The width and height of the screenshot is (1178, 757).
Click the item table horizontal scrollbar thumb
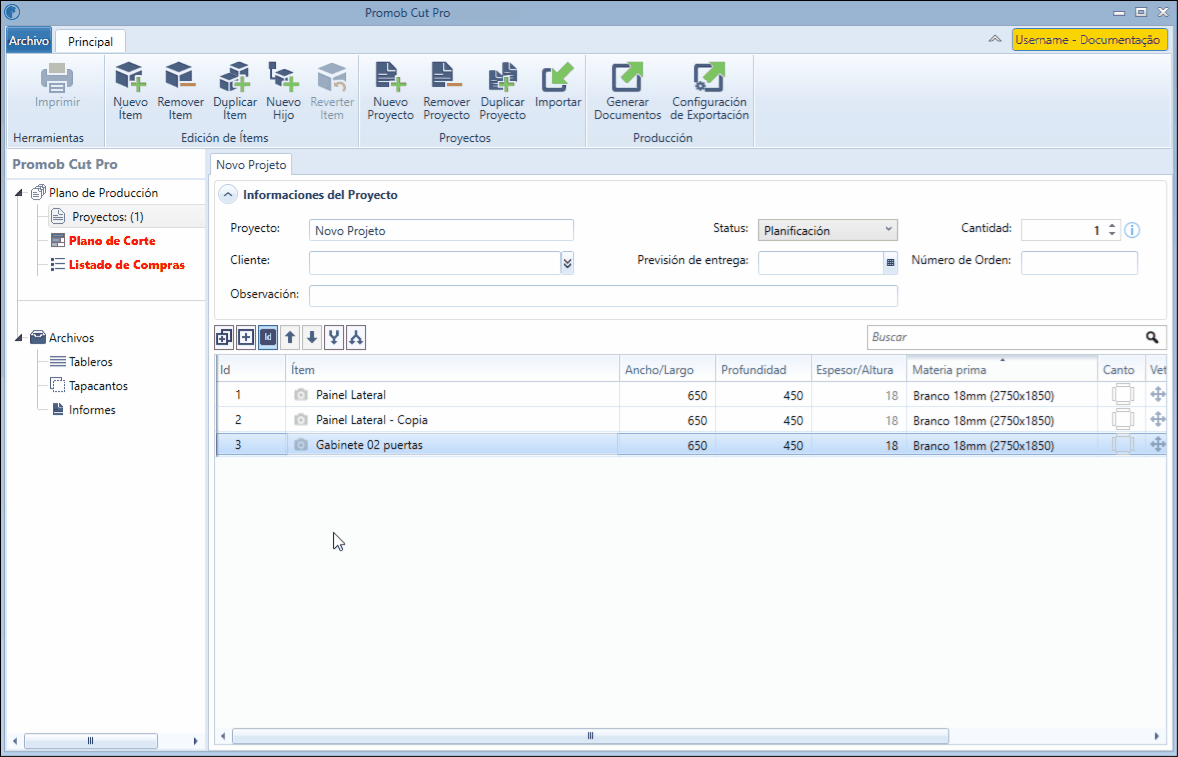coord(590,736)
